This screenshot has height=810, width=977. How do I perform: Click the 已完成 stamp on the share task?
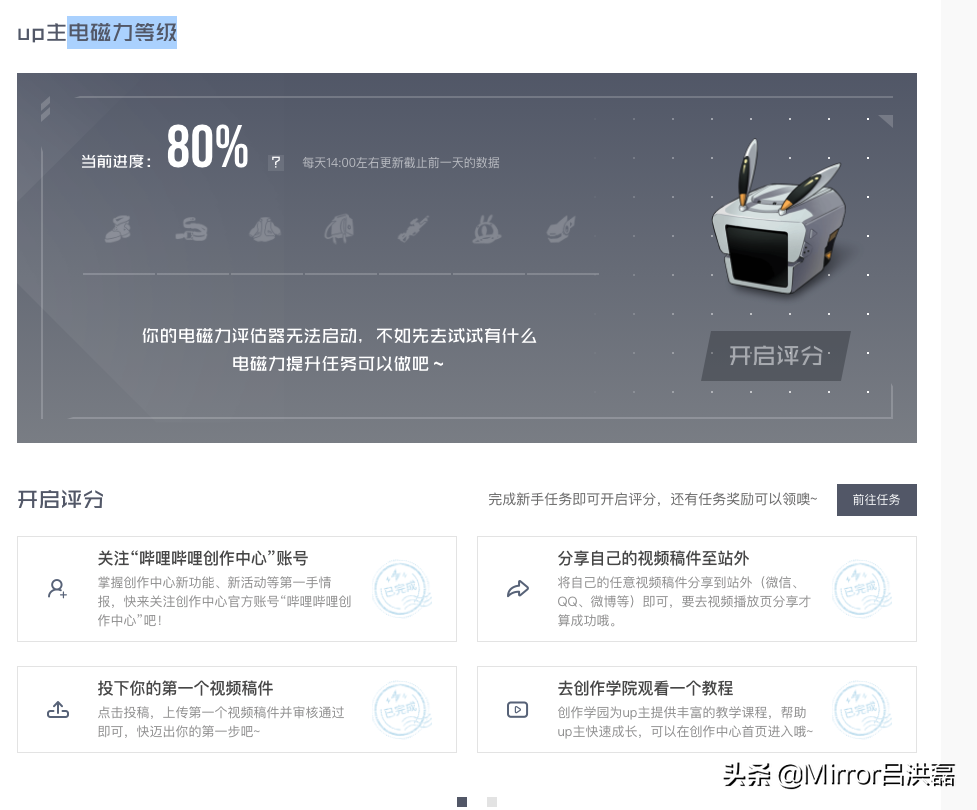(x=861, y=589)
